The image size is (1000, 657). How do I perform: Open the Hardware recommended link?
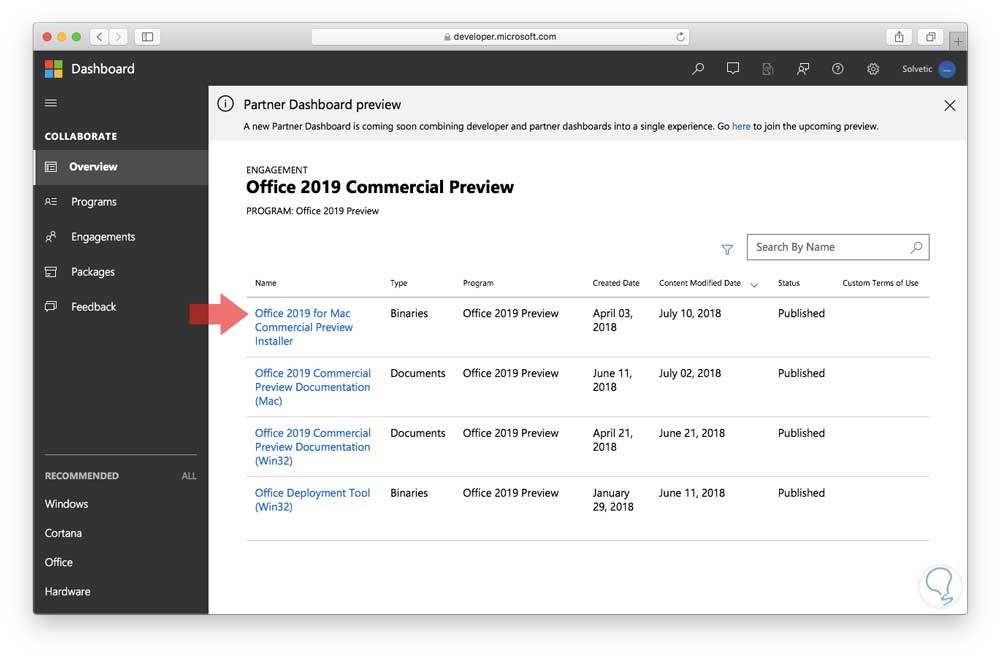click(68, 592)
